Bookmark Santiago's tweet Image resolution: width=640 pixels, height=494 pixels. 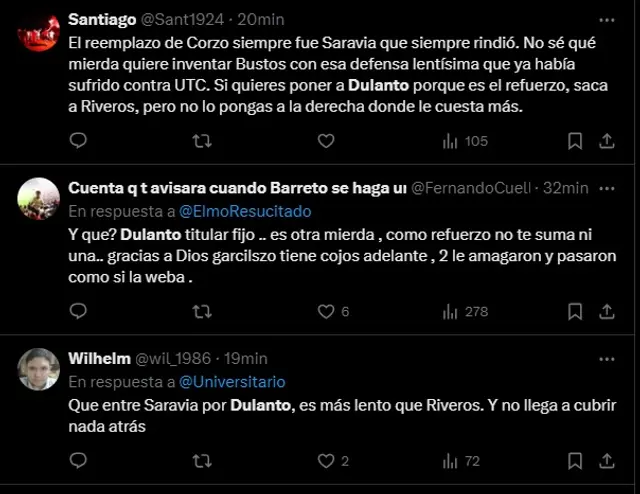[x=575, y=141]
